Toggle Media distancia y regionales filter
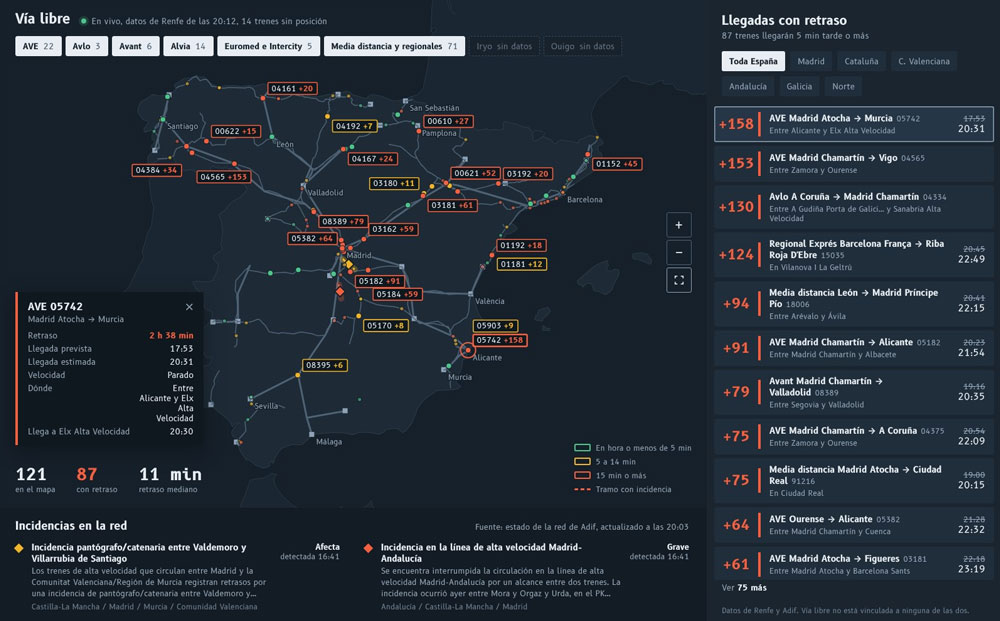The width and height of the screenshot is (1000, 621). click(x=394, y=46)
